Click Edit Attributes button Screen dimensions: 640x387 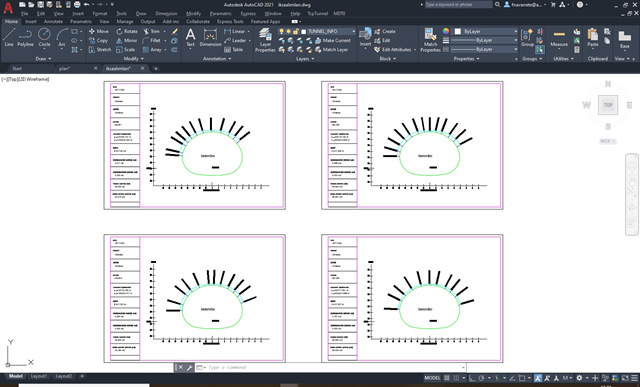coord(393,49)
